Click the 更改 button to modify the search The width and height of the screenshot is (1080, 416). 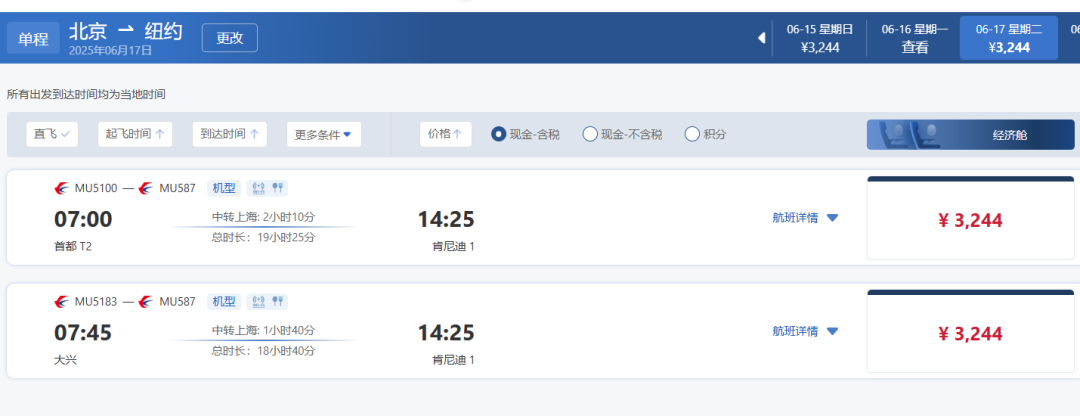click(x=230, y=38)
